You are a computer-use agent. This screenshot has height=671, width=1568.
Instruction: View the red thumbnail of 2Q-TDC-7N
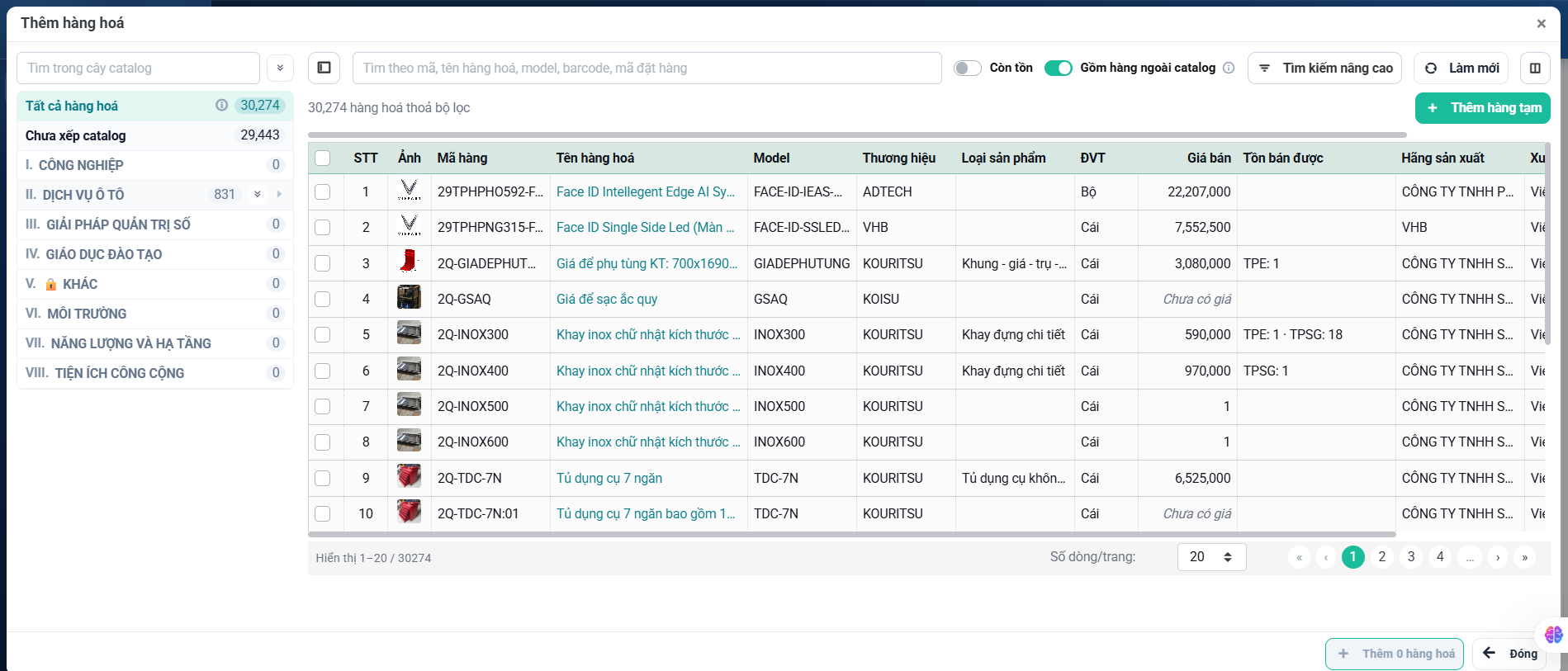(409, 477)
